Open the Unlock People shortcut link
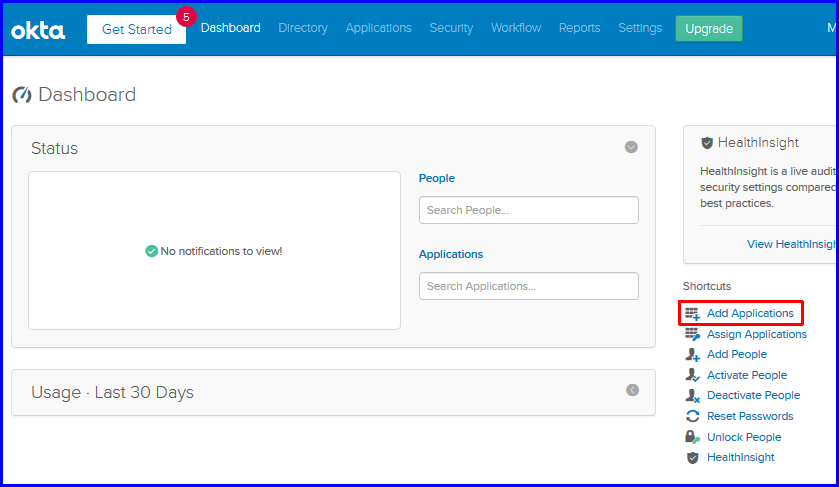The image size is (839, 487). (744, 437)
